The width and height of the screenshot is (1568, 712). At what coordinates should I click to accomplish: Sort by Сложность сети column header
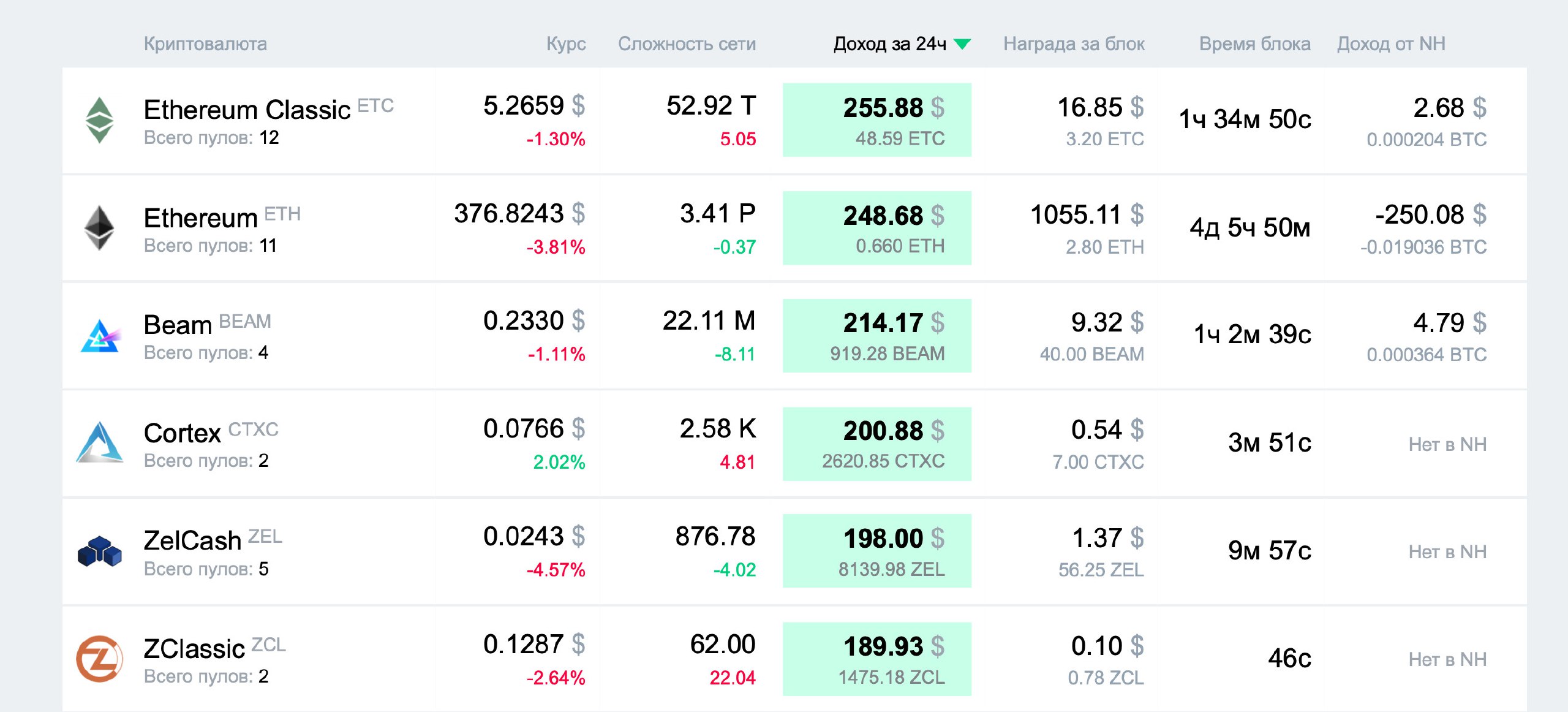point(687,44)
